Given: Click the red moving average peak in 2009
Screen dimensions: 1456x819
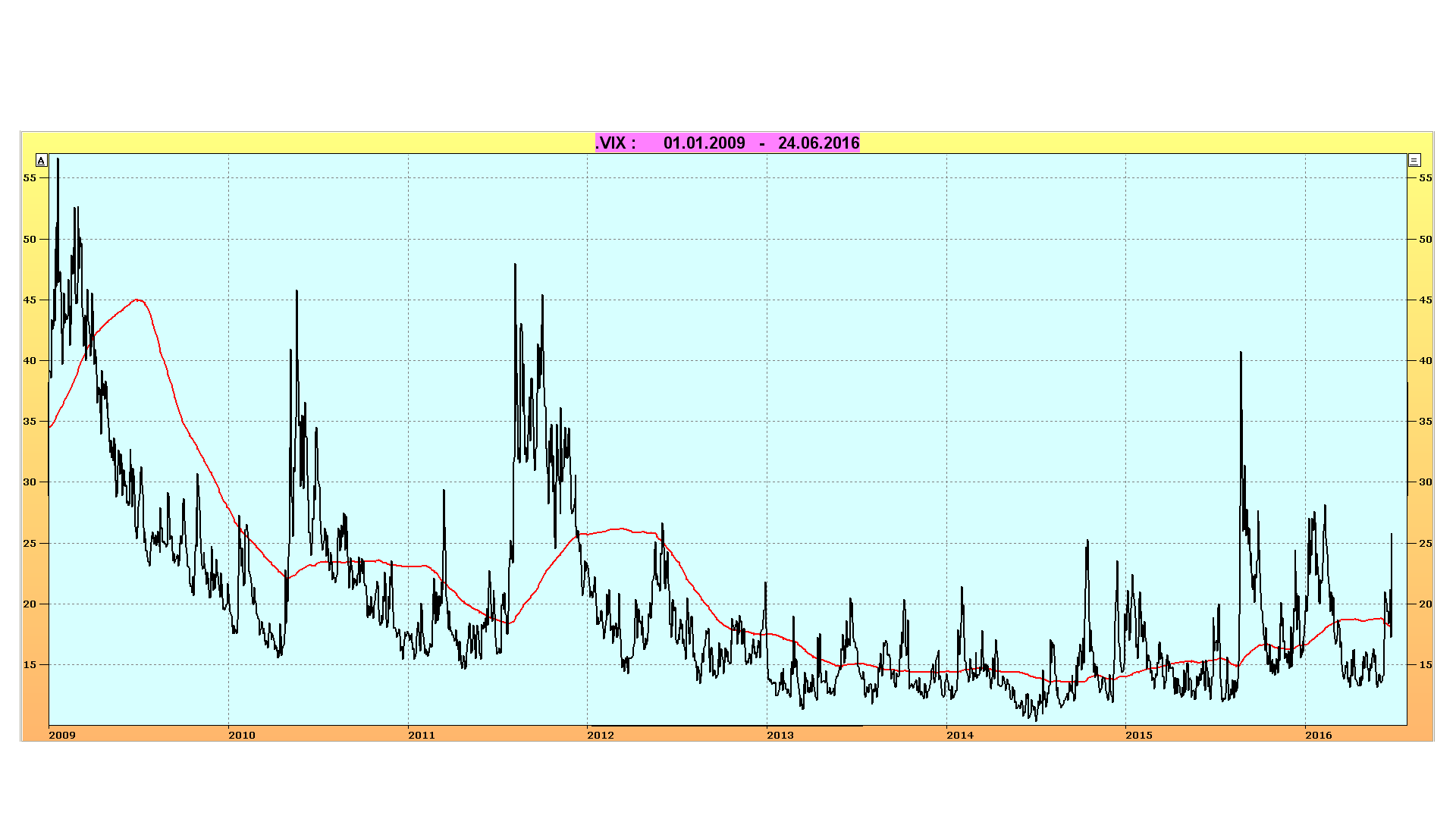Looking at the screenshot, I should pos(137,300).
